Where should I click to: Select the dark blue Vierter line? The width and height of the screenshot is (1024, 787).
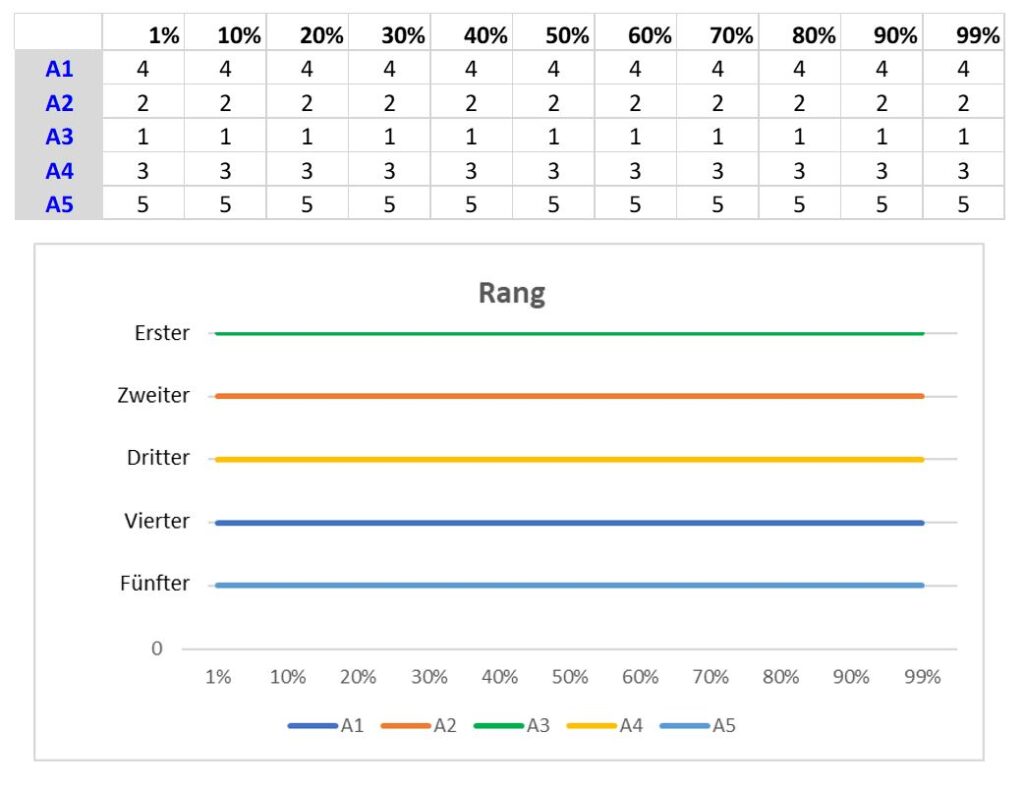569,522
